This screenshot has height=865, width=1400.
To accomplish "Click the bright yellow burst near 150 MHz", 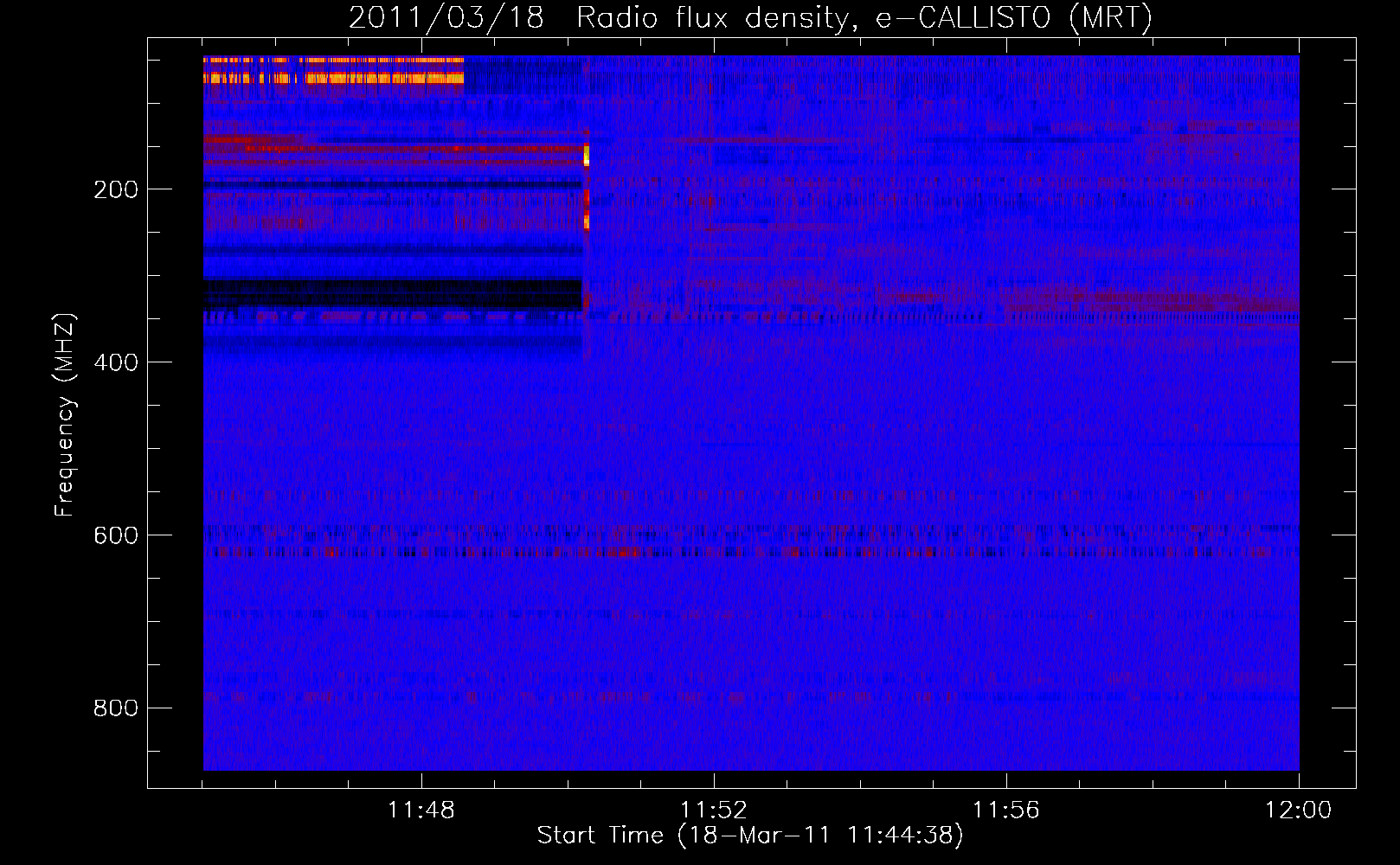I will [x=587, y=156].
